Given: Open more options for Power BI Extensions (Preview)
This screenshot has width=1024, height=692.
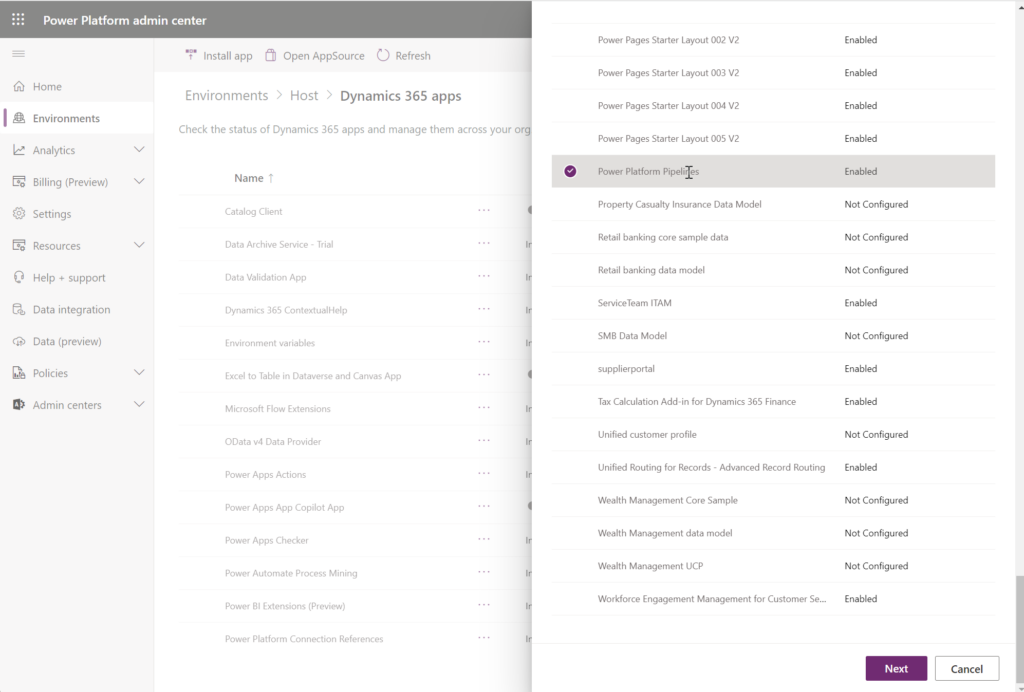Looking at the screenshot, I should pyautogui.click(x=484, y=605).
